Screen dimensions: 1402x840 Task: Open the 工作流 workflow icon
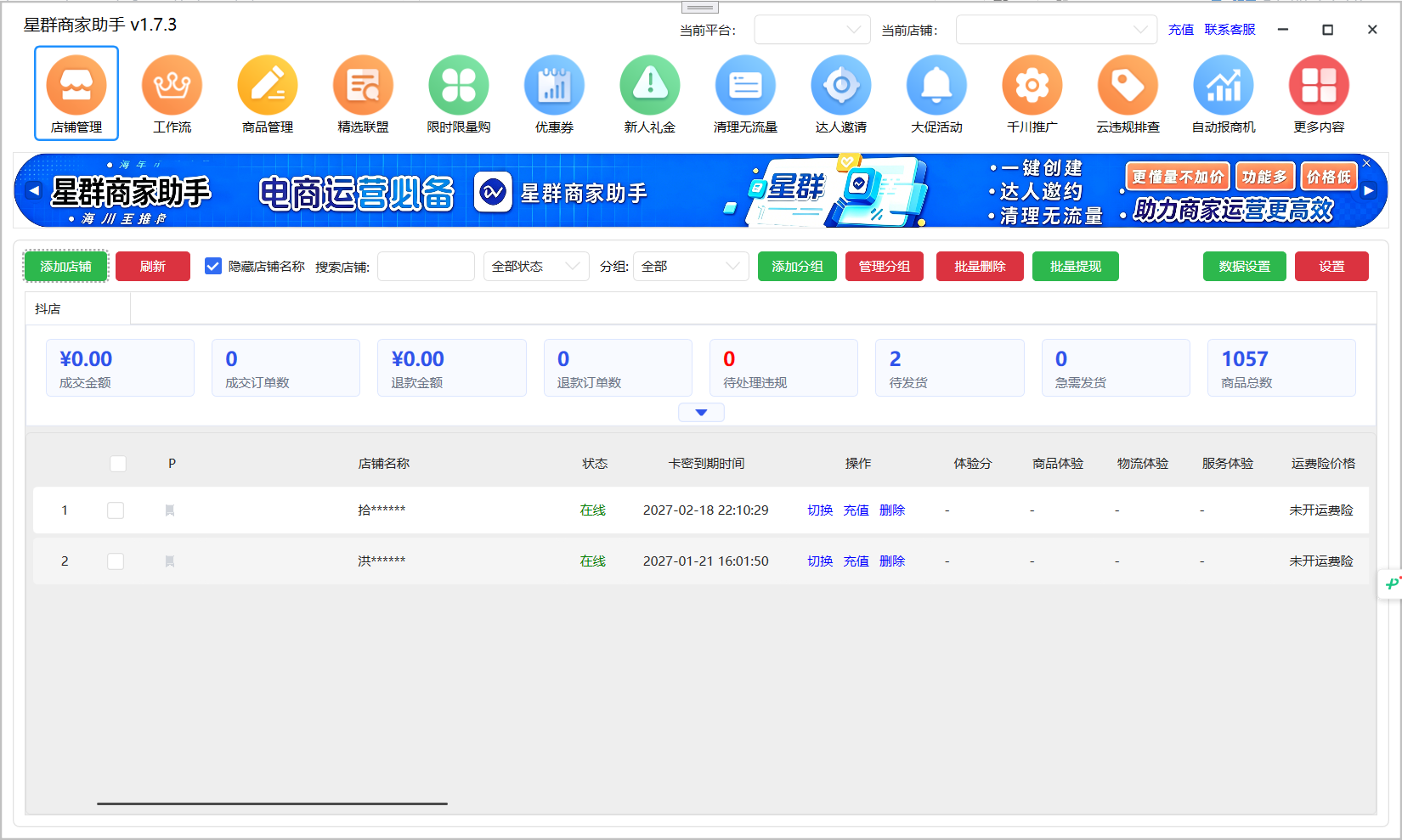(x=172, y=93)
